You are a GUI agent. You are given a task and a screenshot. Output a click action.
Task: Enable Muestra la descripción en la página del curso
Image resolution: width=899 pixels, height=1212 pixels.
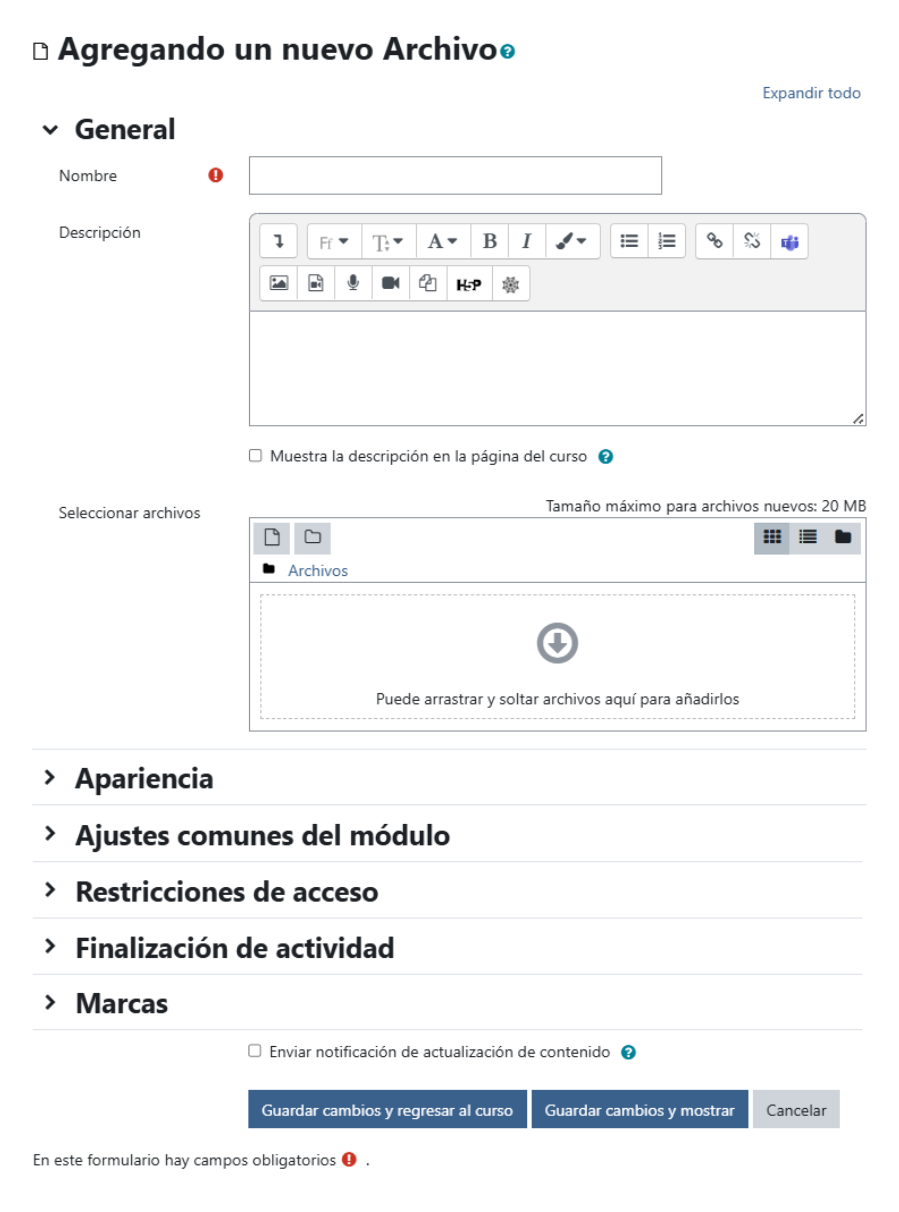coord(255,456)
